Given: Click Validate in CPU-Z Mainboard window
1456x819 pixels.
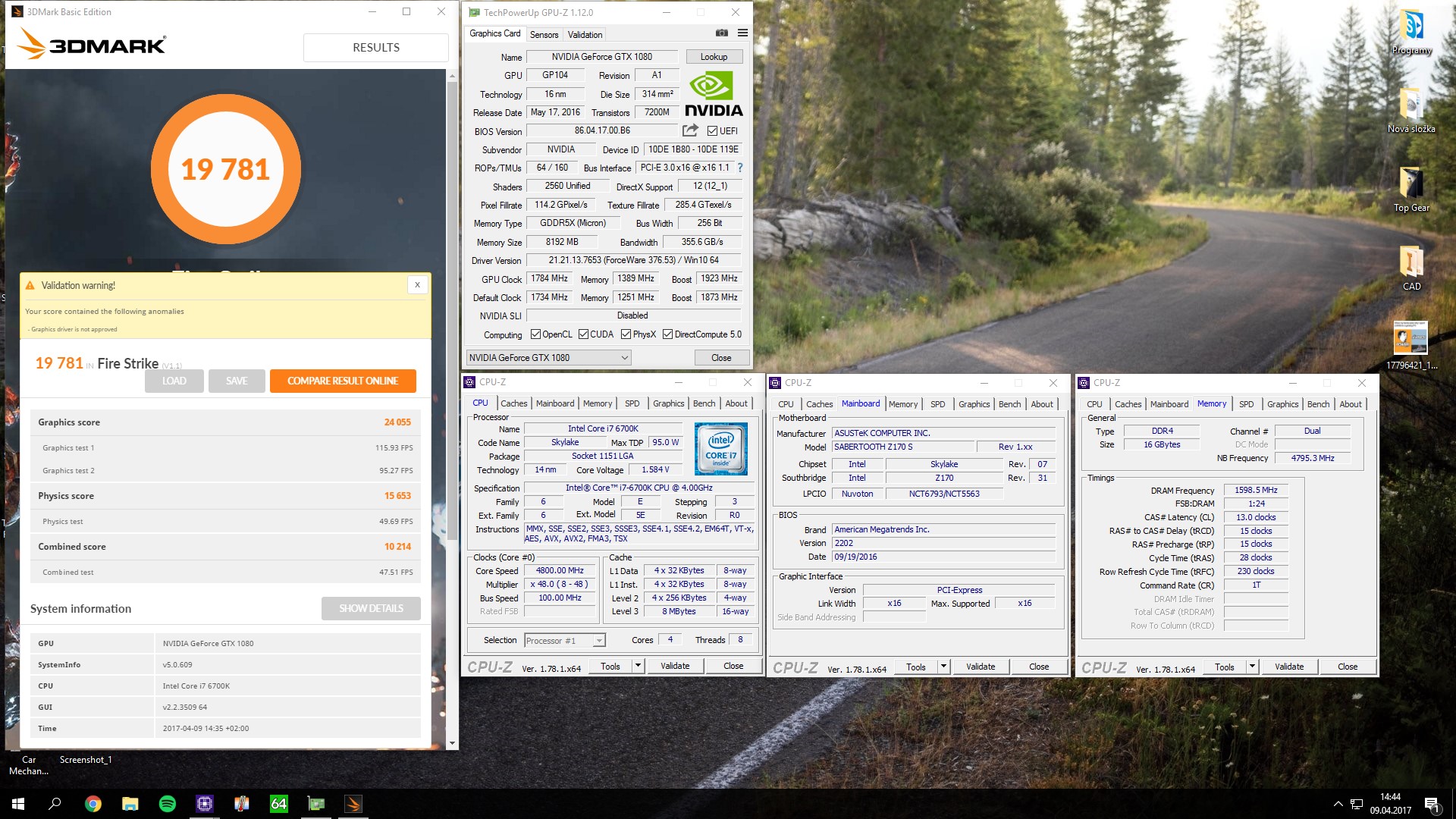Looking at the screenshot, I should [981, 667].
